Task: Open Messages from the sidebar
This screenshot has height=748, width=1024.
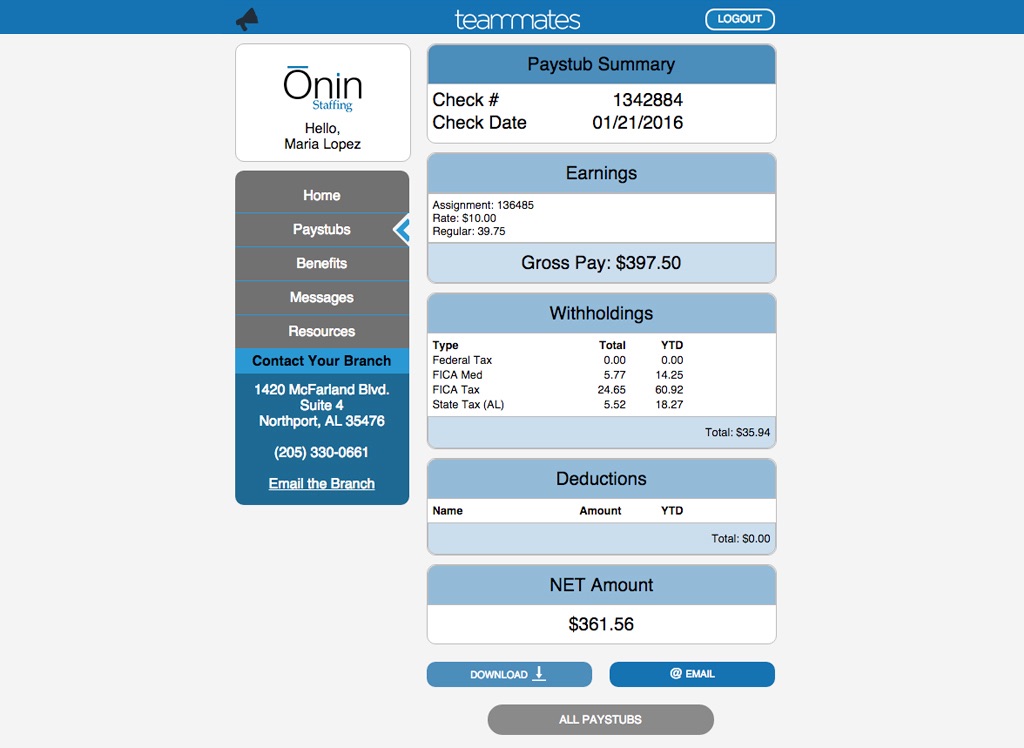Action: tap(322, 297)
